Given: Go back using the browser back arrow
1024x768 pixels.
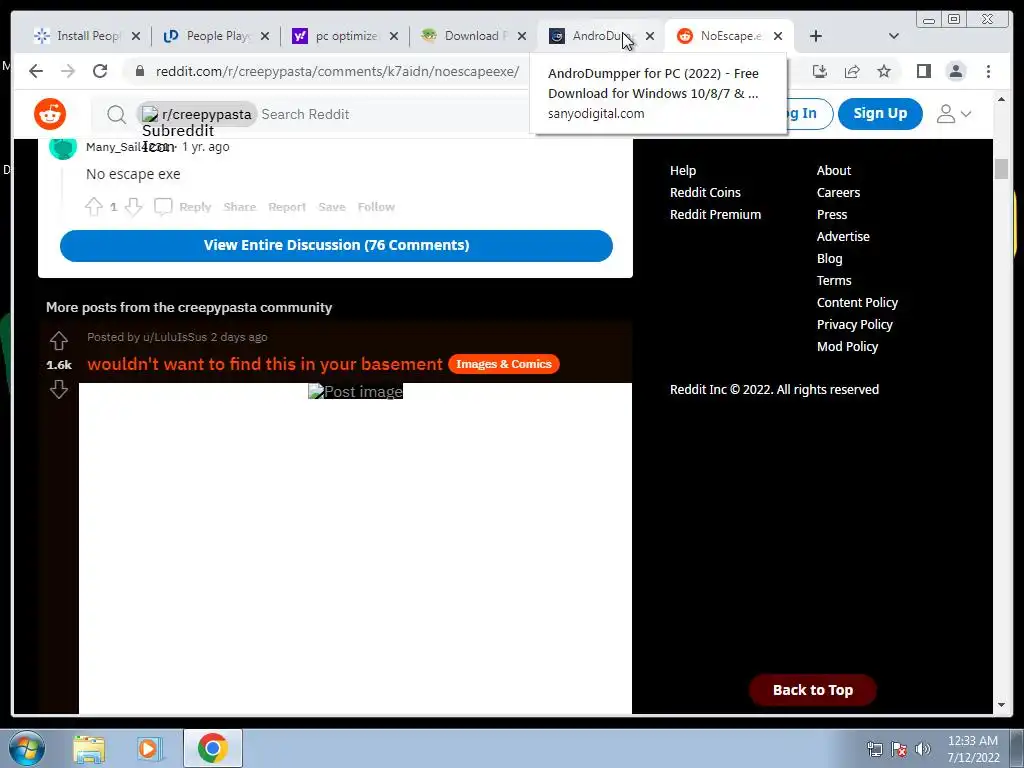Looking at the screenshot, I should 36,71.
